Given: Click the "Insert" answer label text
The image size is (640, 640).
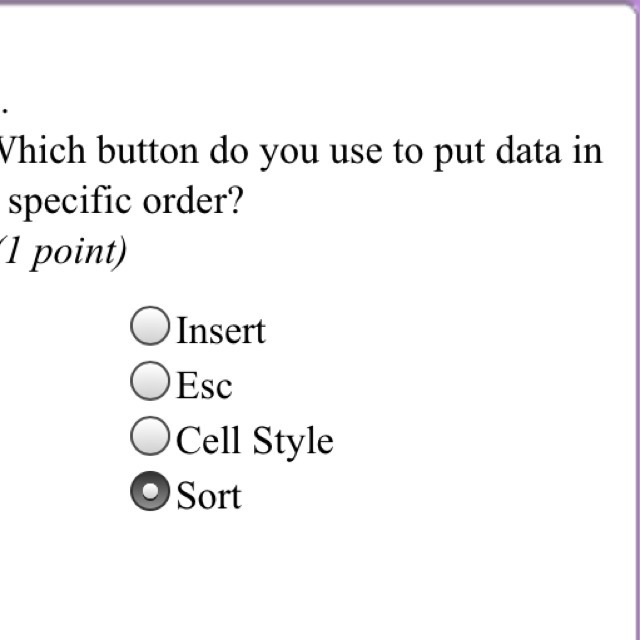Looking at the screenshot, I should (x=221, y=330).
